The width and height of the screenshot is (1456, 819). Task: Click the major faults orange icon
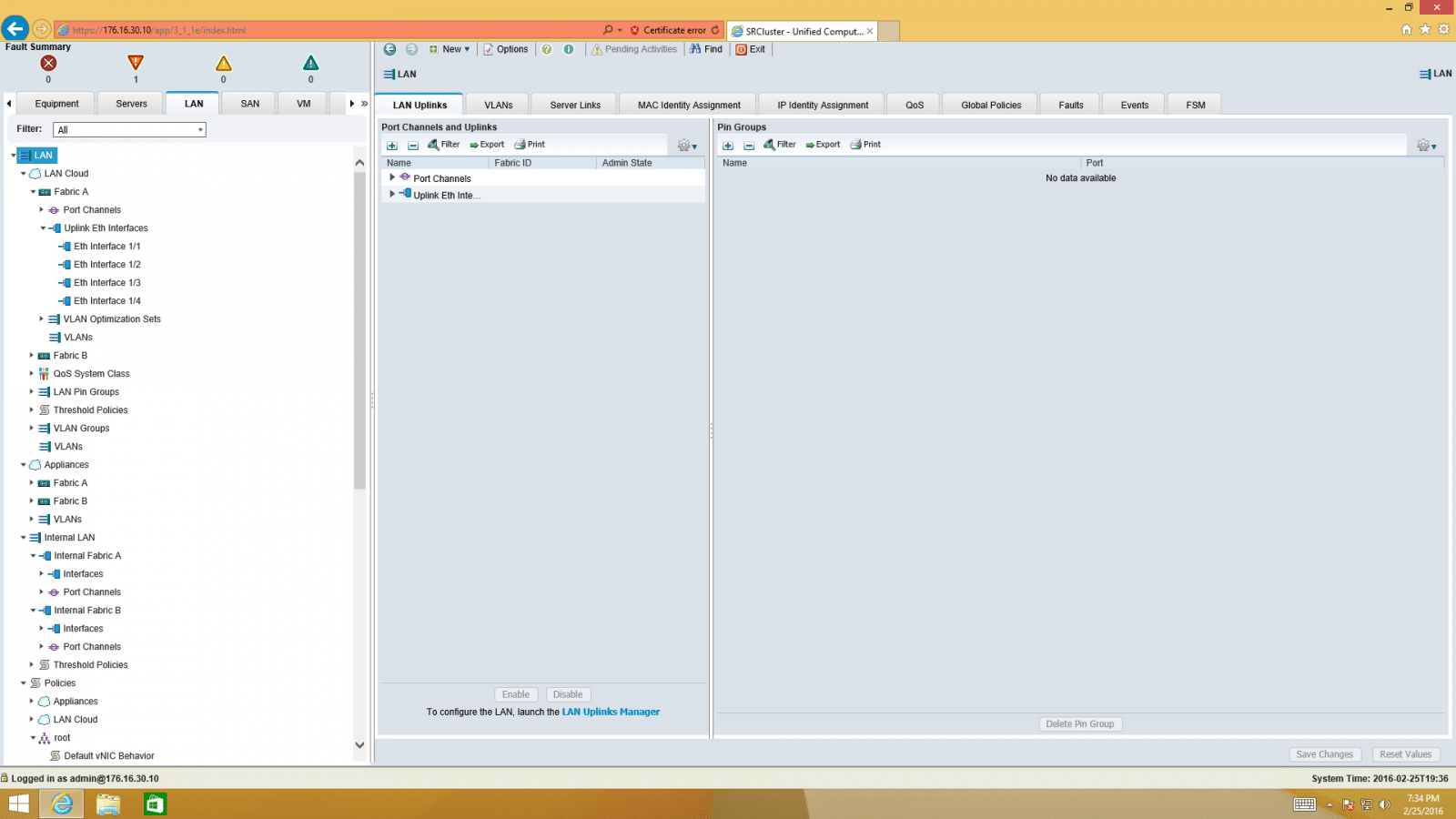tap(136, 63)
